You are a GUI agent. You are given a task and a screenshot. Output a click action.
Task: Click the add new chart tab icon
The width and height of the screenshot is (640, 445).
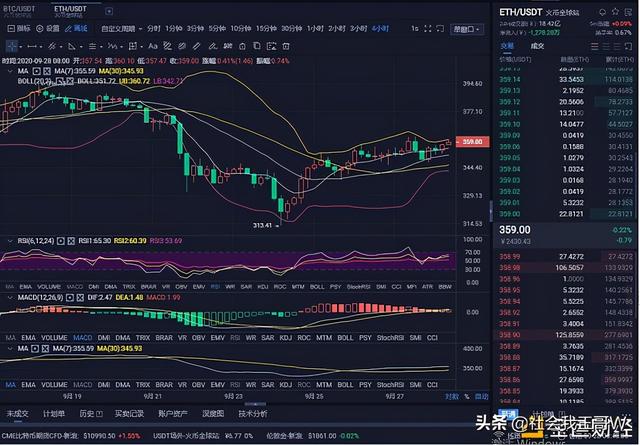pos(109,11)
